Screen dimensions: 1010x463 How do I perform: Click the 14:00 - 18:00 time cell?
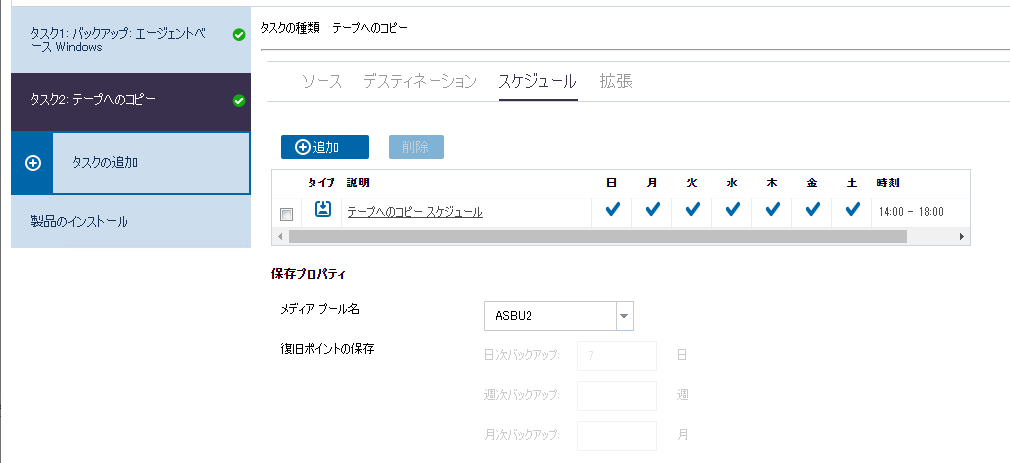[x=911, y=212]
